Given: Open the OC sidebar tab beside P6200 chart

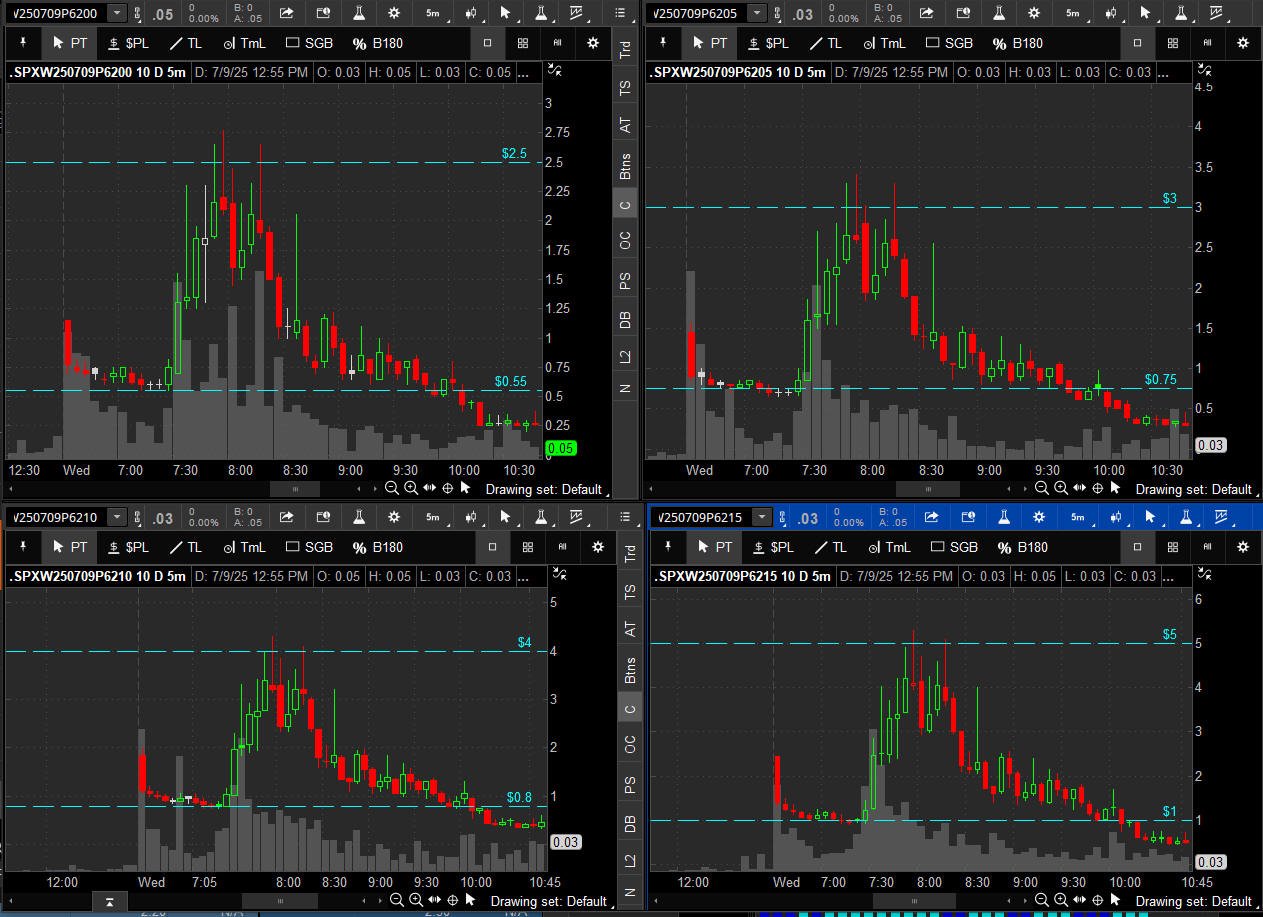Looking at the screenshot, I should pos(626,241).
